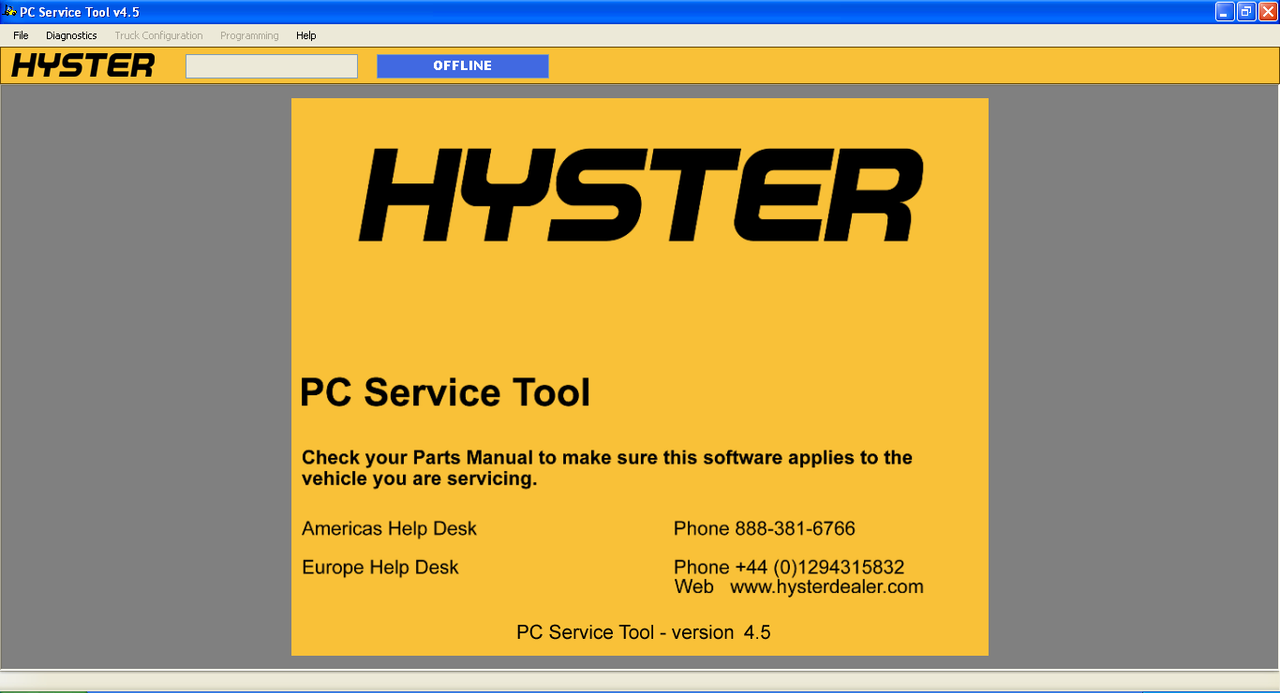Image resolution: width=1280 pixels, height=693 pixels.
Task: Click 'Phone +44 (0)1294315832' text
Action: (x=789, y=568)
